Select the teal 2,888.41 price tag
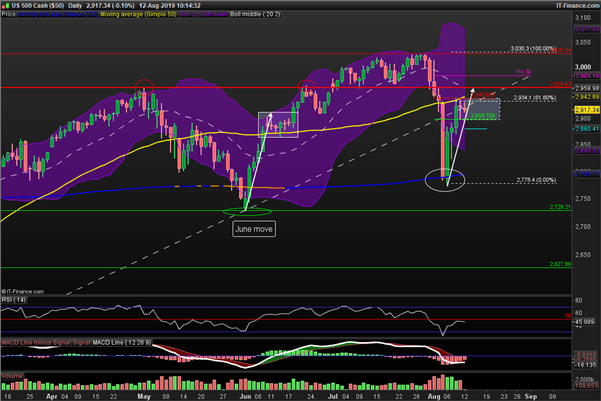Screen dimensions: 601x401 coord(586,129)
